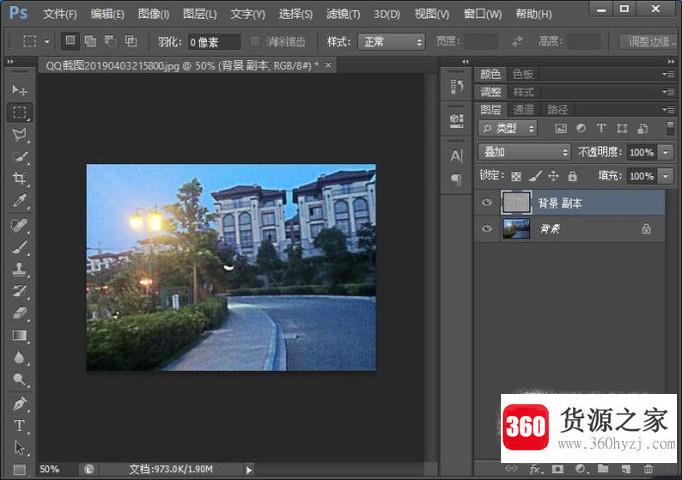
Task: Click the type layer filter icon
Action: pos(601,128)
